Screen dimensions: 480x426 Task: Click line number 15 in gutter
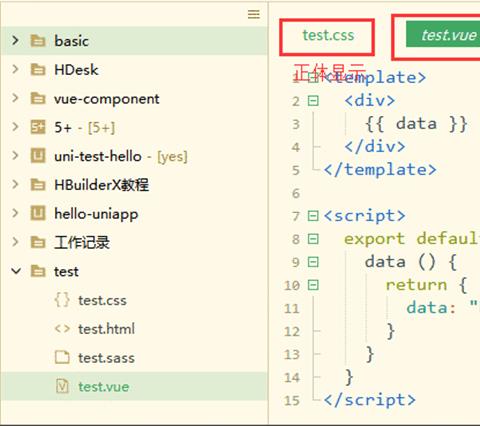(292, 400)
